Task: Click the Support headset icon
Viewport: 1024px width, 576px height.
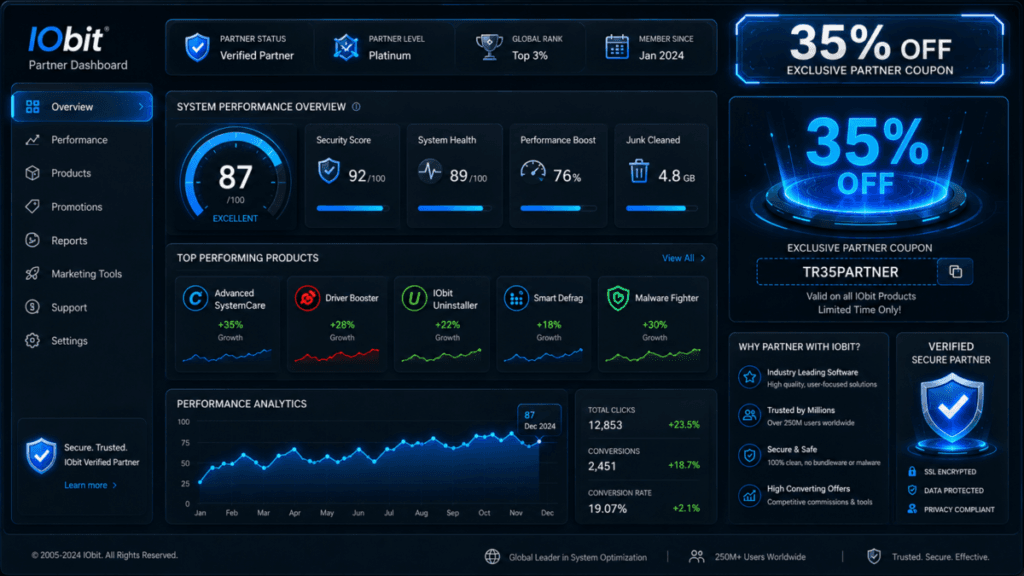Action: tap(32, 307)
